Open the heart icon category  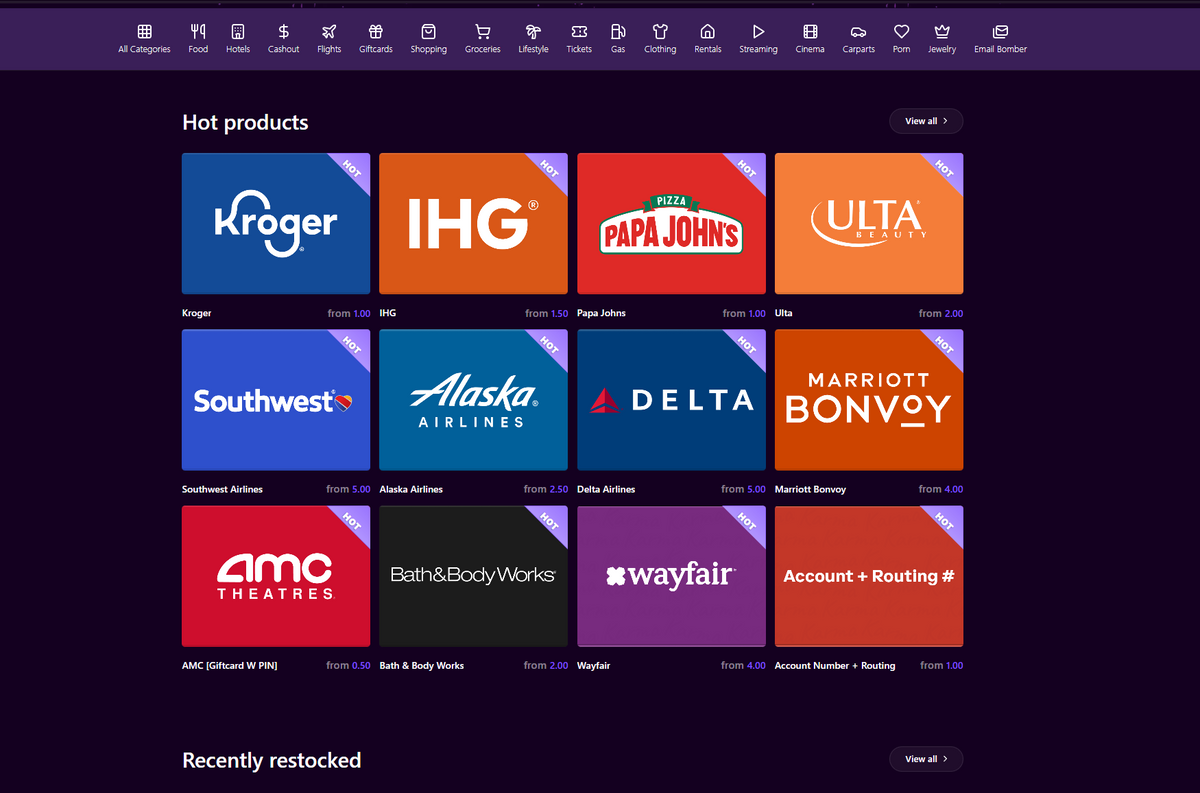point(902,32)
